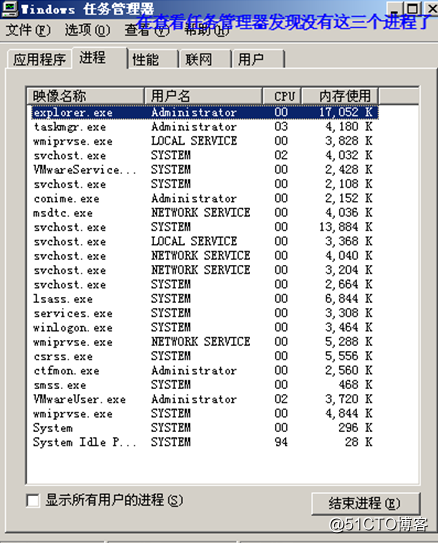The height and width of the screenshot is (543, 438).
Task: Sort by 内存使用 column header
Action: click(340, 96)
